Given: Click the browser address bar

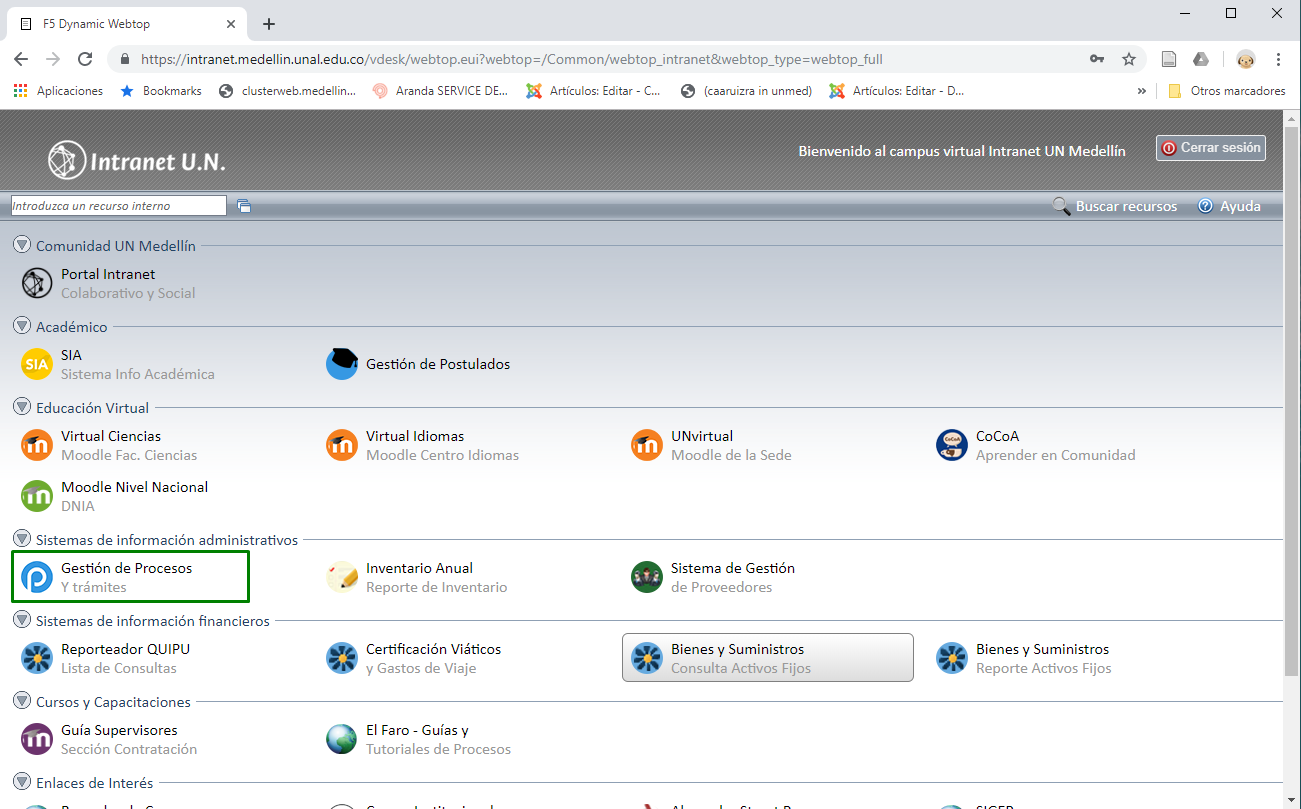Looking at the screenshot, I should [600, 59].
